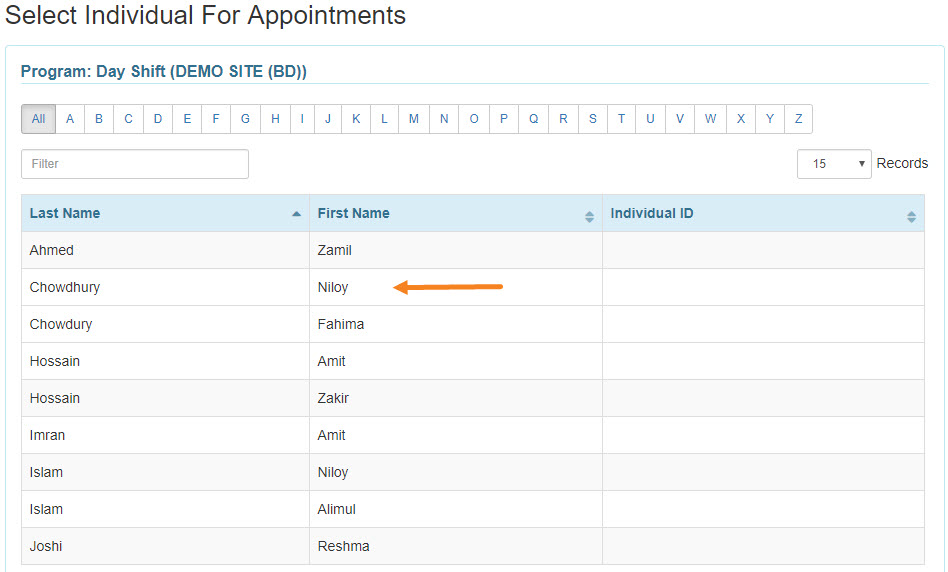948x572 pixels.
Task: Filter names by letter C
Action: click(128, 119)
